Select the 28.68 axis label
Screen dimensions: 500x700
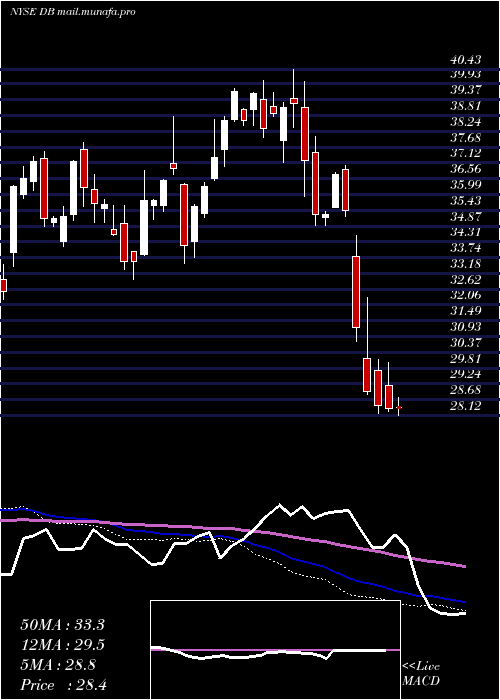465,390
